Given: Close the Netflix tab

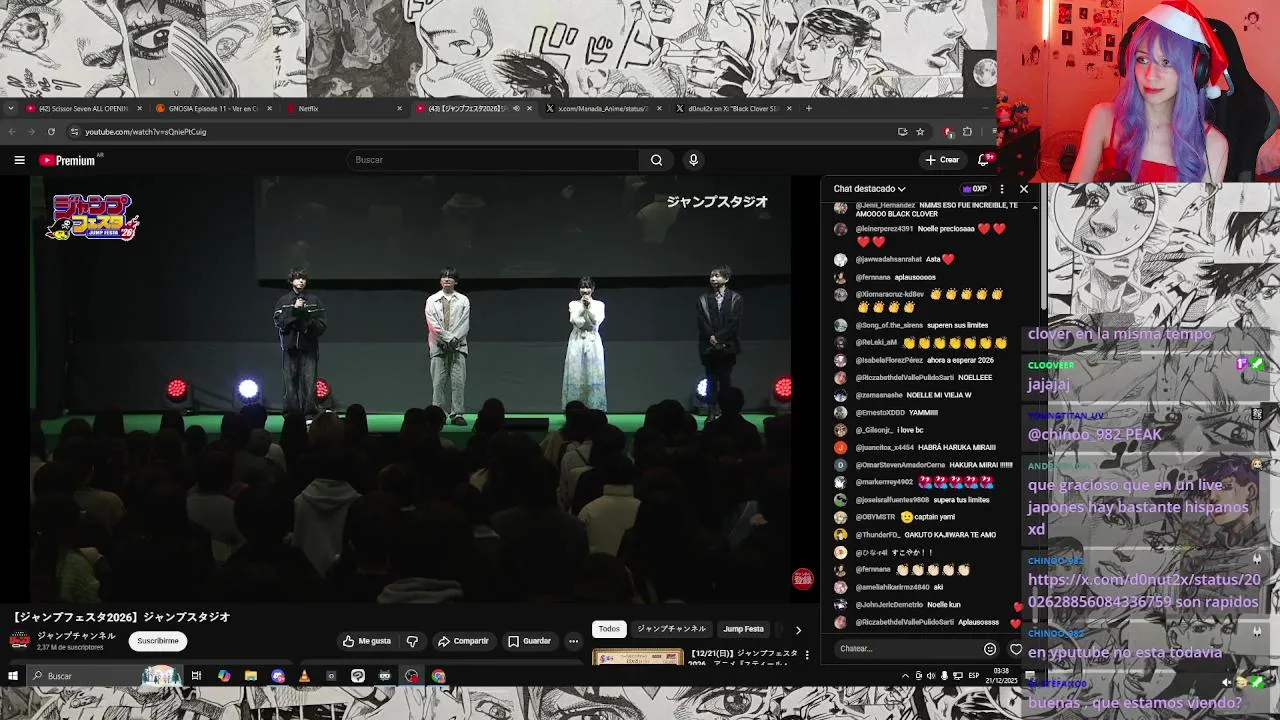Looking at the screenshot, I should 399,108.
